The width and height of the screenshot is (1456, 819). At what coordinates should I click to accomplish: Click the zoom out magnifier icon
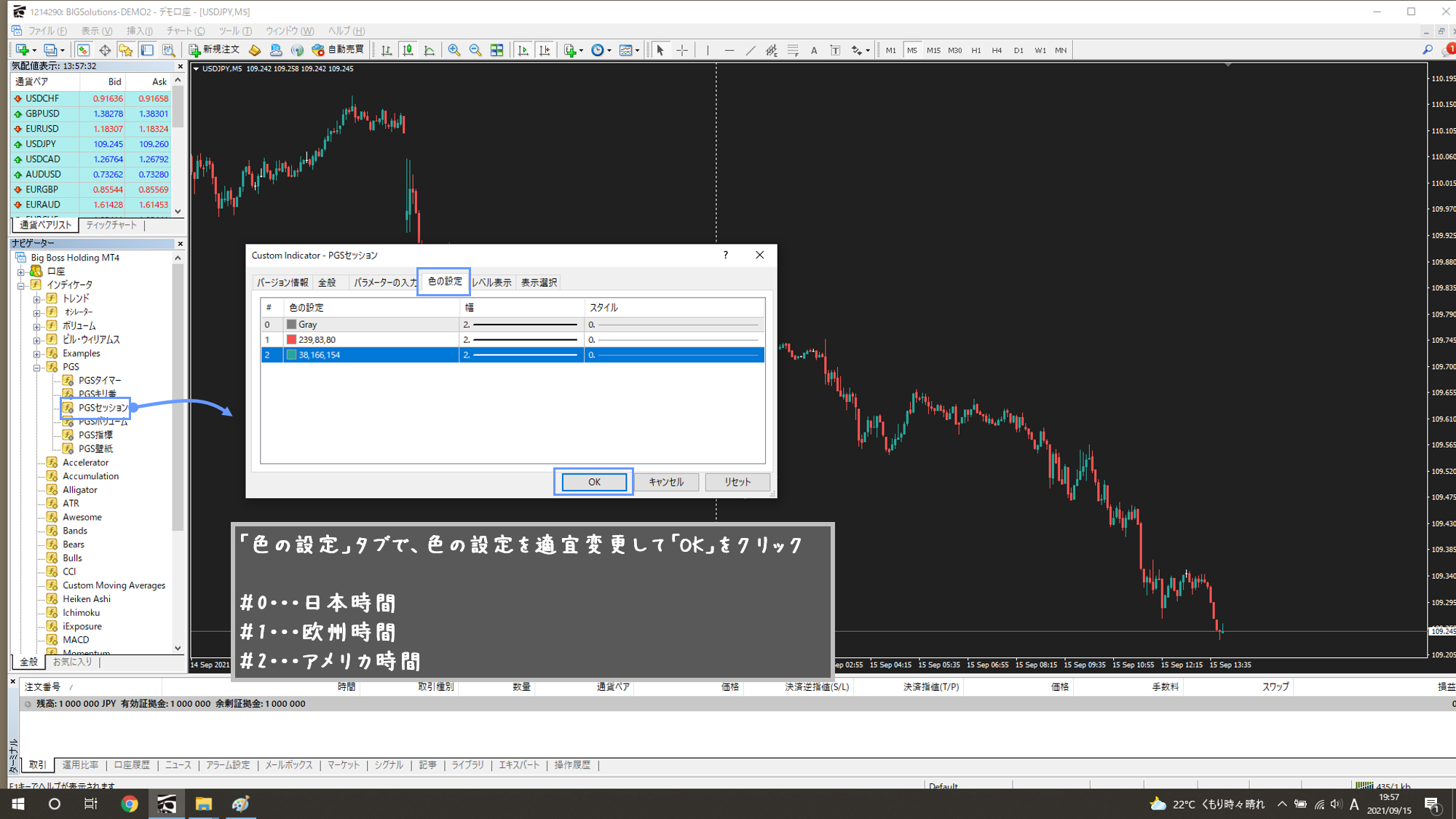475,50
